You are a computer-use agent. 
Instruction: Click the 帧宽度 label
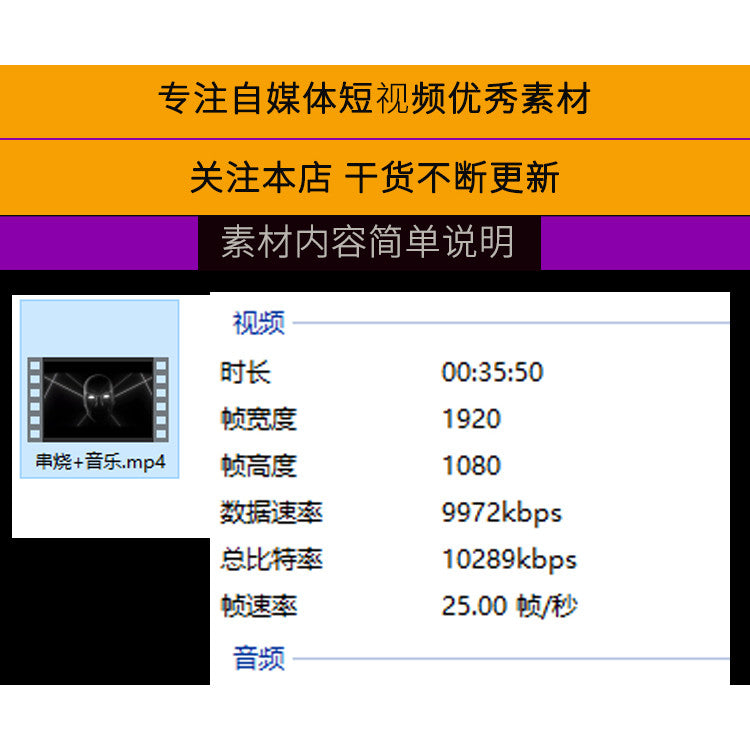[259, 419]
